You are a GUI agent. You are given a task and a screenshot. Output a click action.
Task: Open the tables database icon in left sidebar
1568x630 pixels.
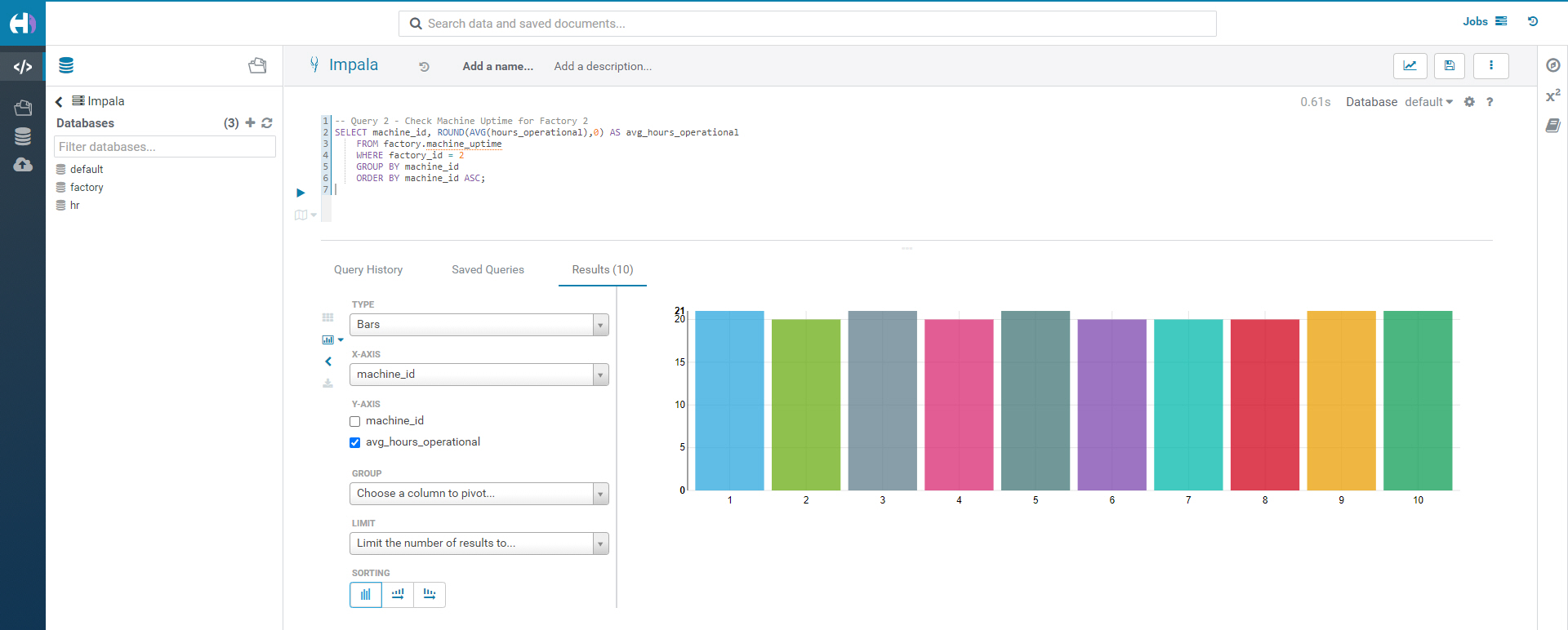(x=23, y=136)
